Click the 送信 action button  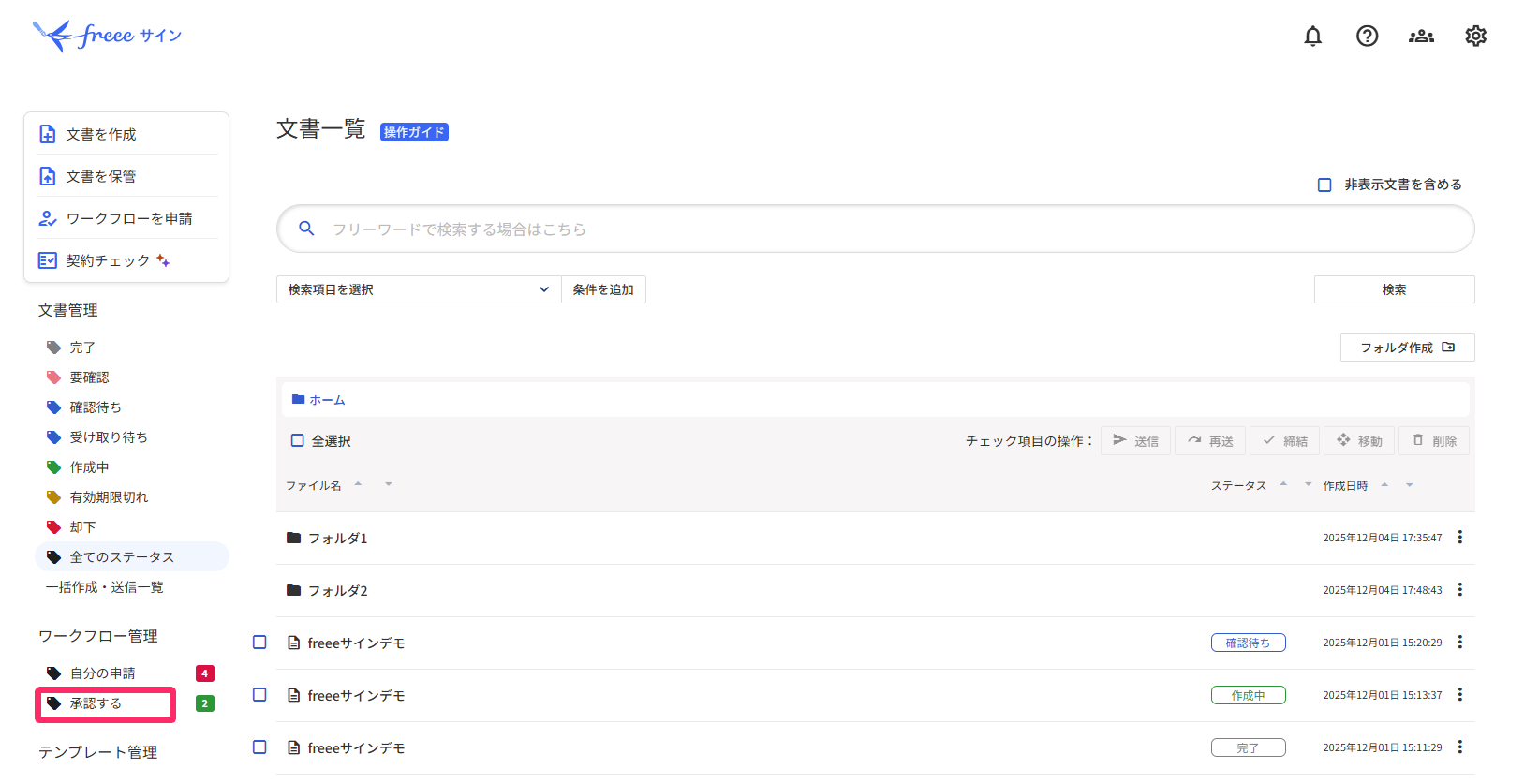pyautogui.click(x=1135, y=440)
